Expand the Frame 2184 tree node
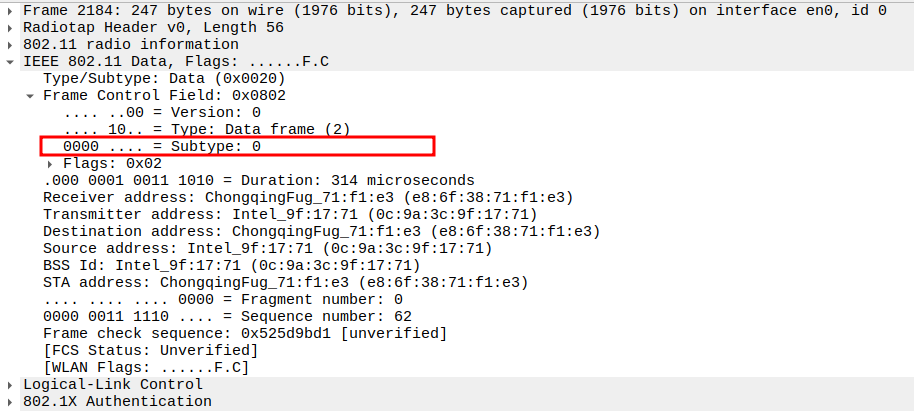 [x=10, y=11]
